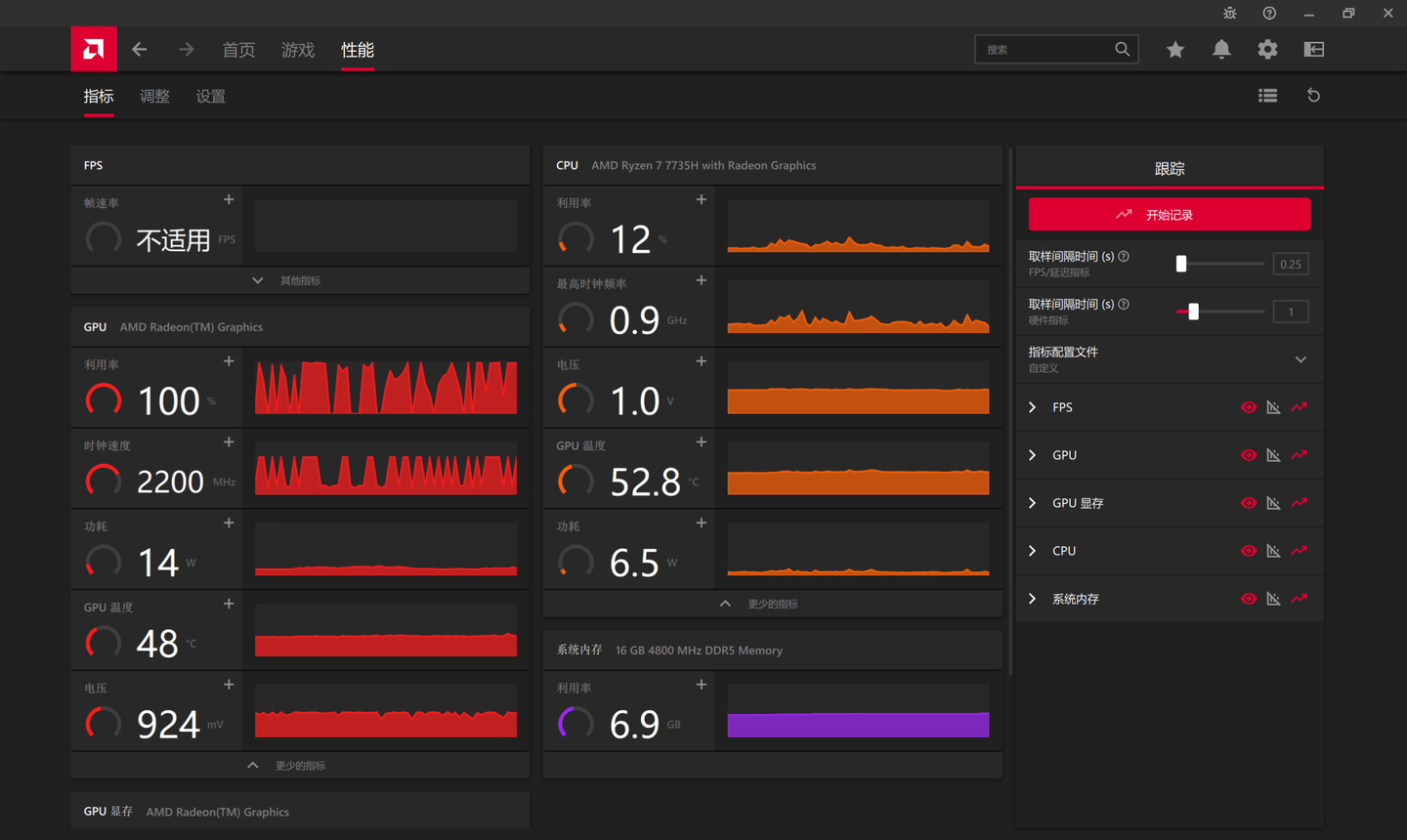This screenshot has width=1407, height=840.
Task: Click the AMD logo home icon
Action: [x=94, y=49]
